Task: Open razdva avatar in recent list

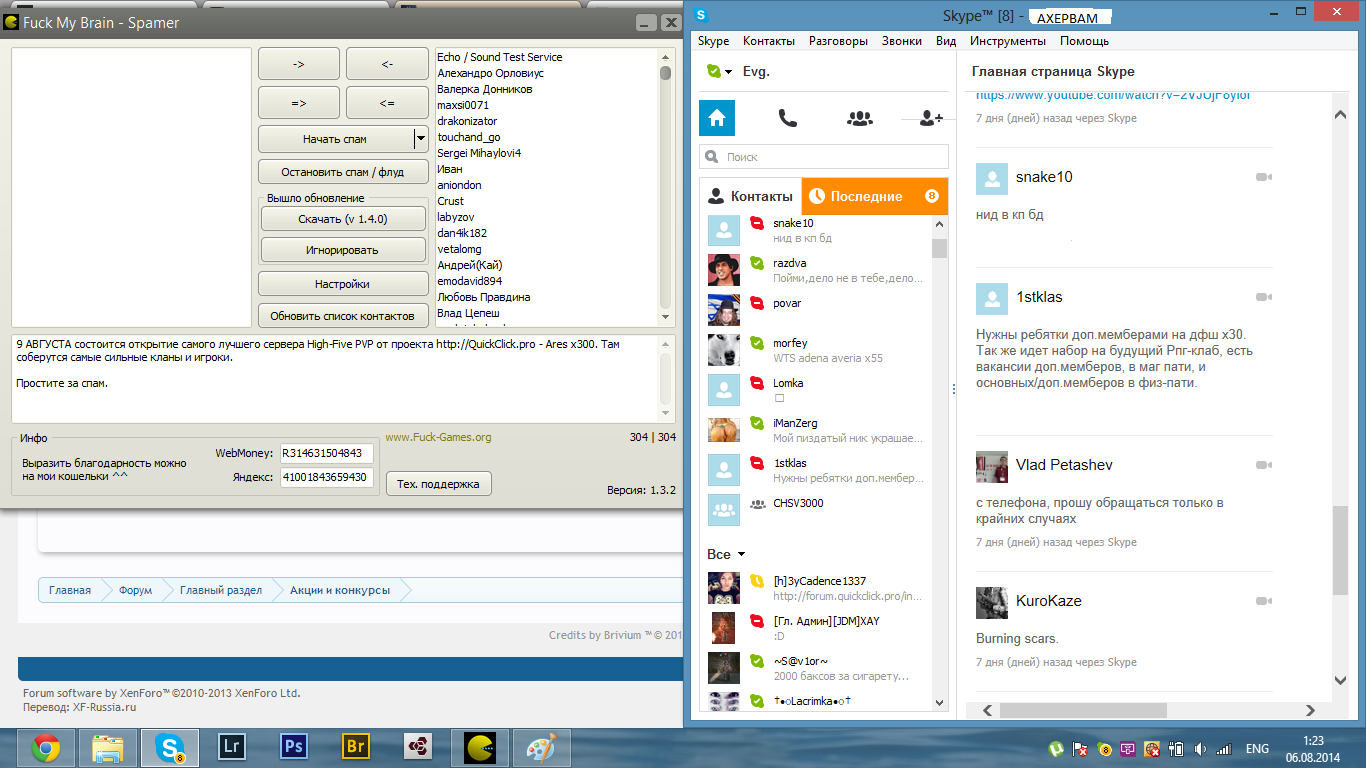Action: 724,270
